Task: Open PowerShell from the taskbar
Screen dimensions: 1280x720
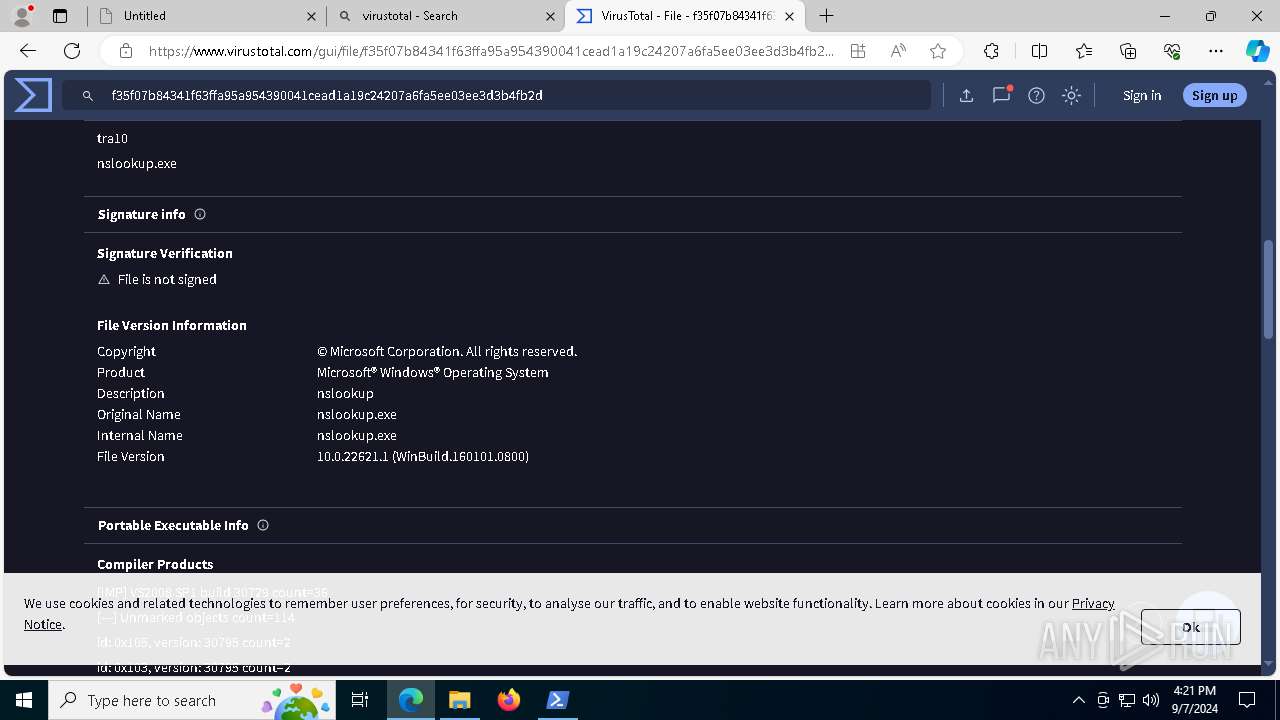Action: pos(558,700)
